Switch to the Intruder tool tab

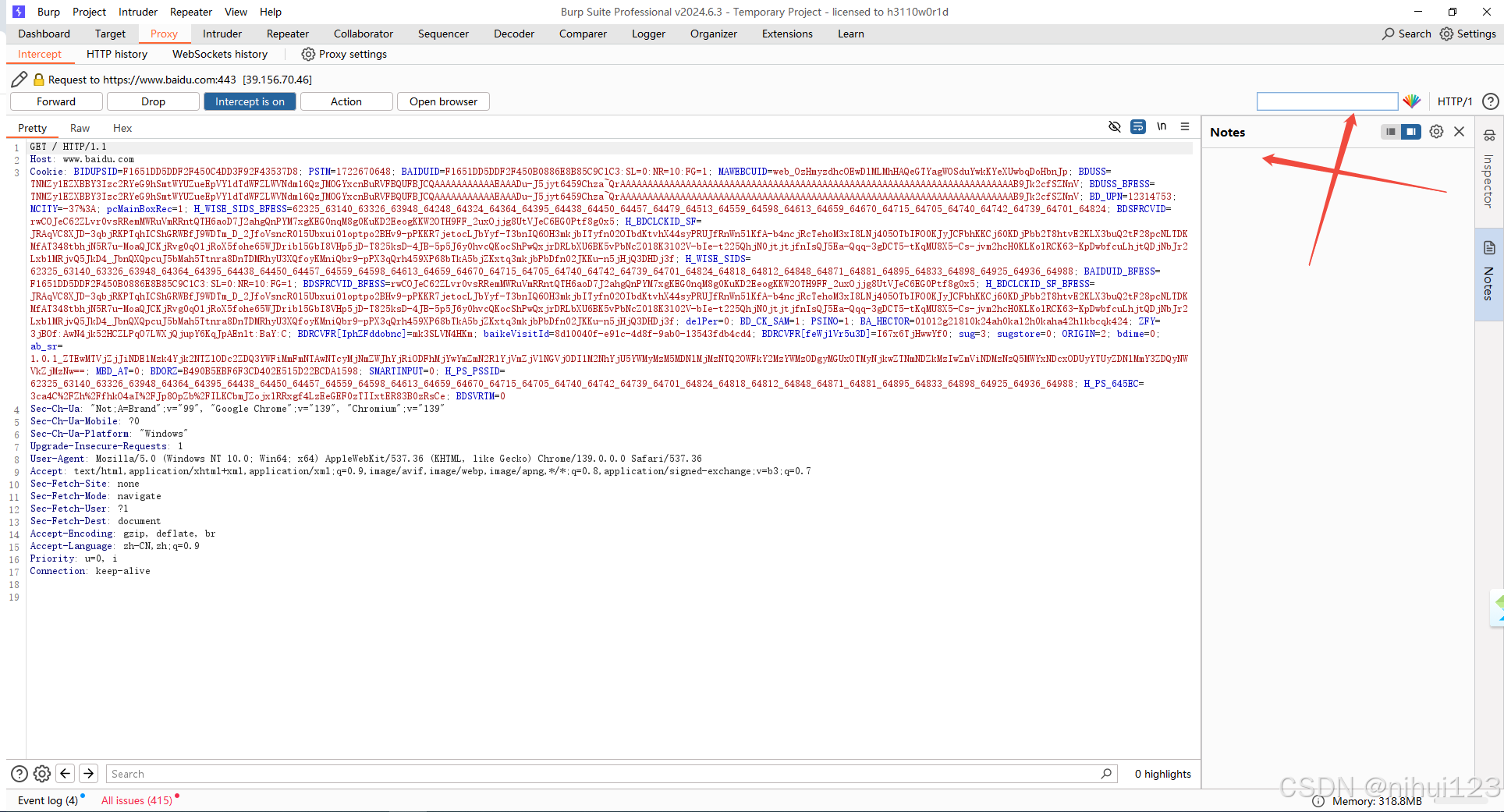coord(222,34)
